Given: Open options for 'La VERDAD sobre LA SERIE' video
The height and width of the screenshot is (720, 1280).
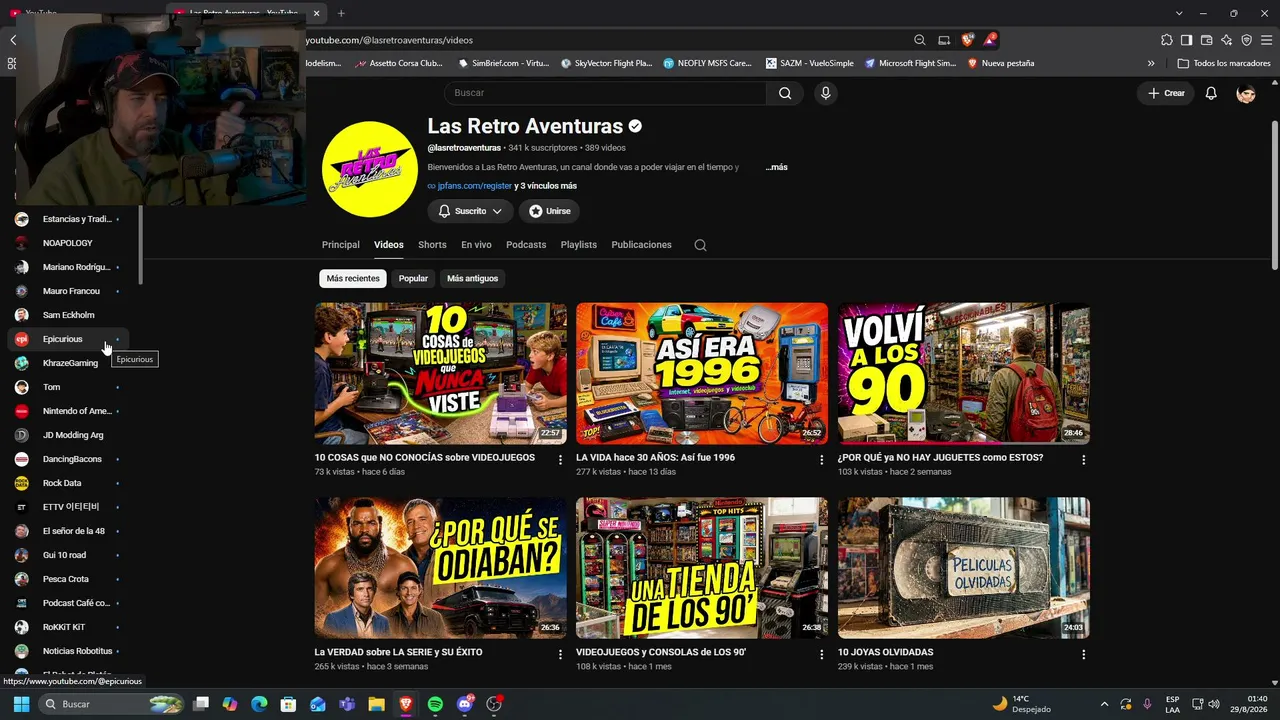Looking at the screenshot, I should (x=560, y=655).
